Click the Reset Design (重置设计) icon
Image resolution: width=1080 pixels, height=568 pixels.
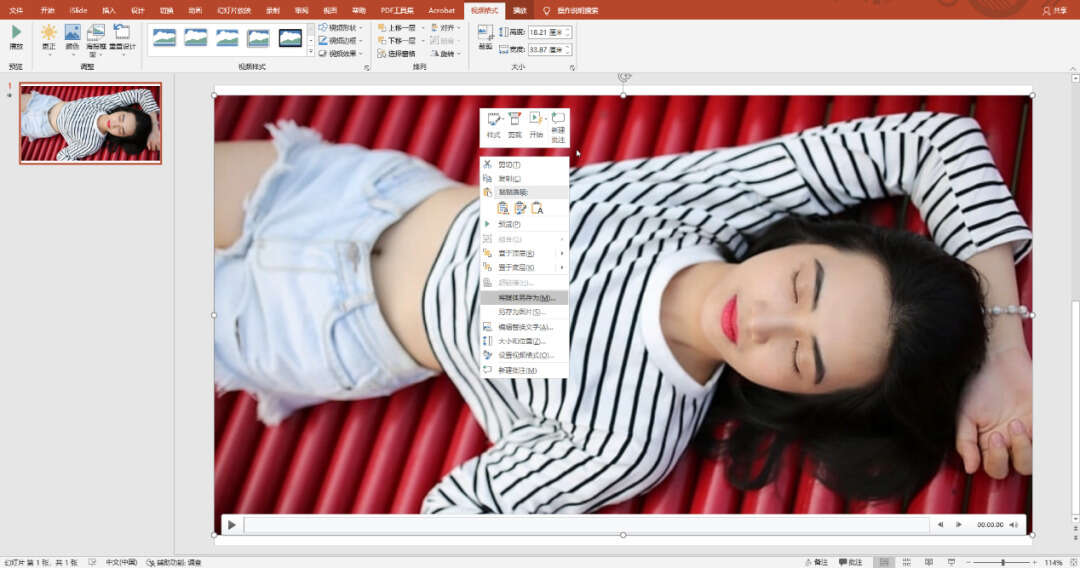[121, 33]
